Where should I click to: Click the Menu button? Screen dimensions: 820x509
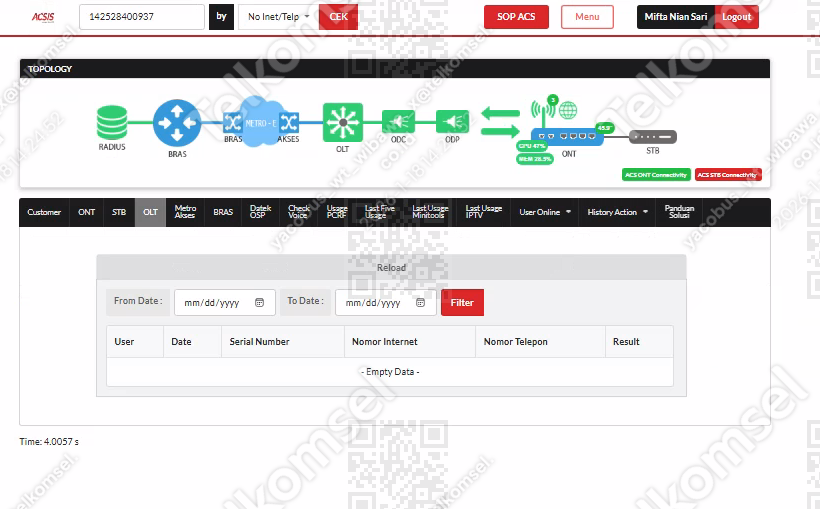click(x=587, y=17)
